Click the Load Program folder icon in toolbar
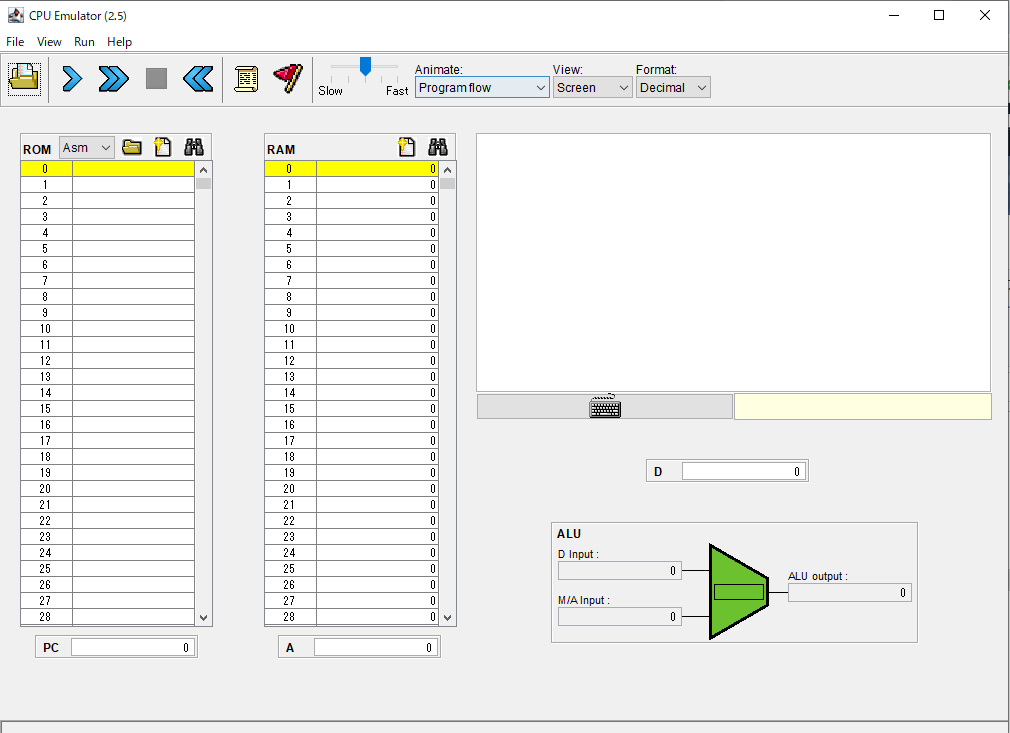The height and width of the screenshot is (733, 1010). click(24, 79)
